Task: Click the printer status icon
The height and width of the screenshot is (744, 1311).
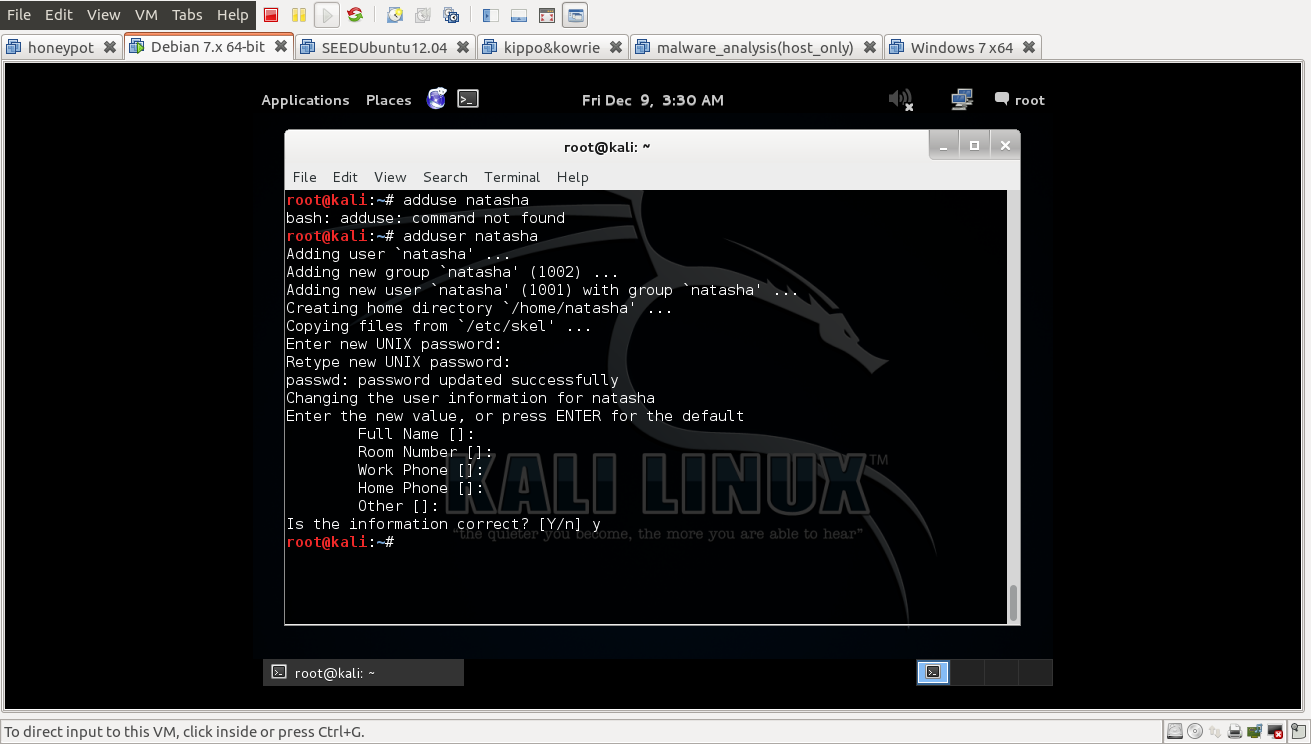Action: click(x=1236, y=731)
